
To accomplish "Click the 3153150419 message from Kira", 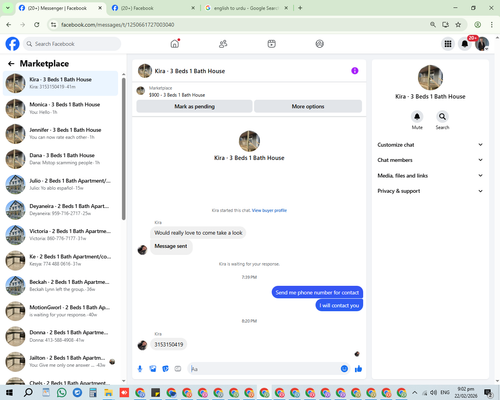I will coord(169,344).
